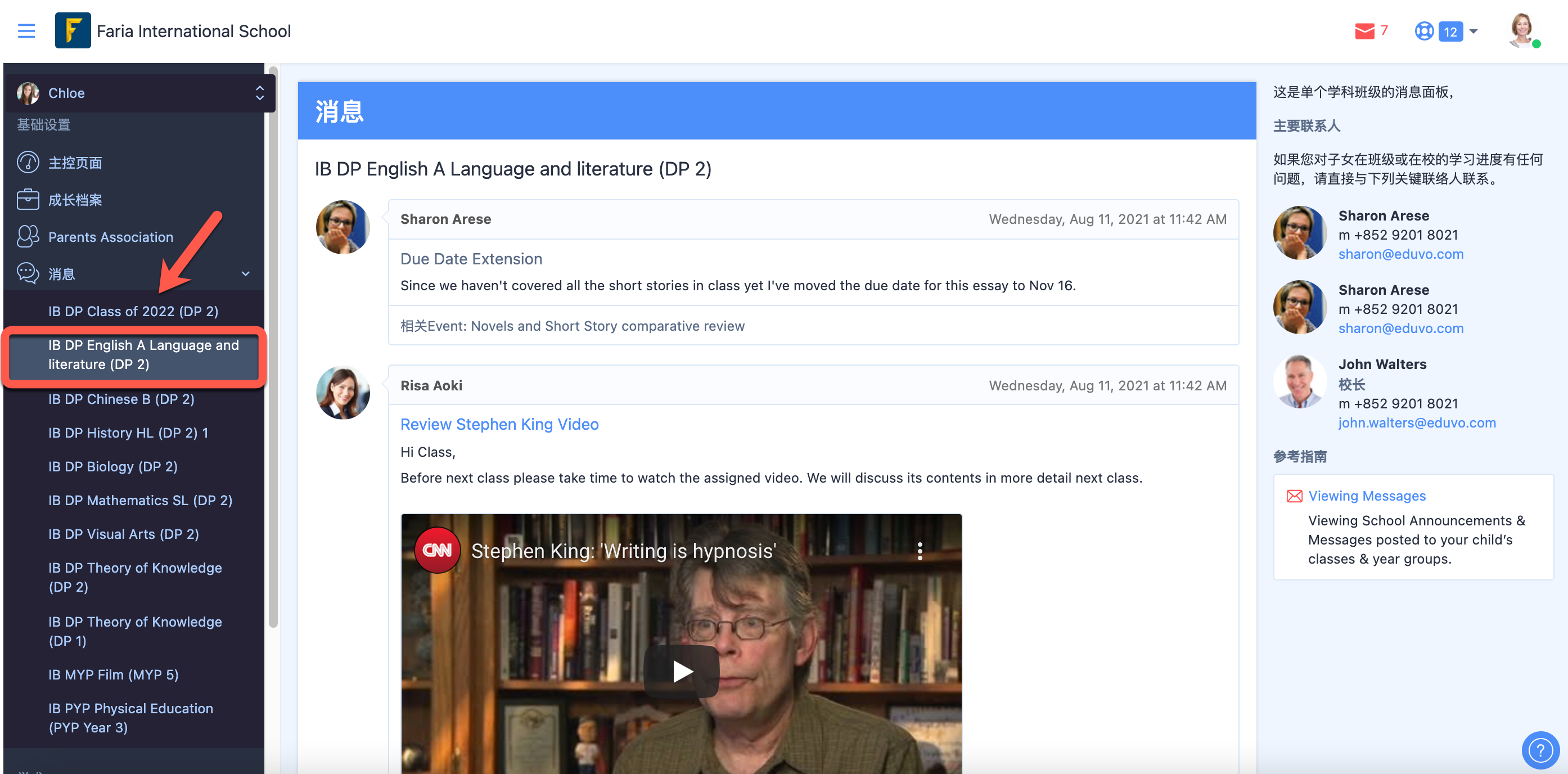Open the Chloe child selector dropdown
The width and height of the screenshot is (1568, 774).
click(140, 93)
